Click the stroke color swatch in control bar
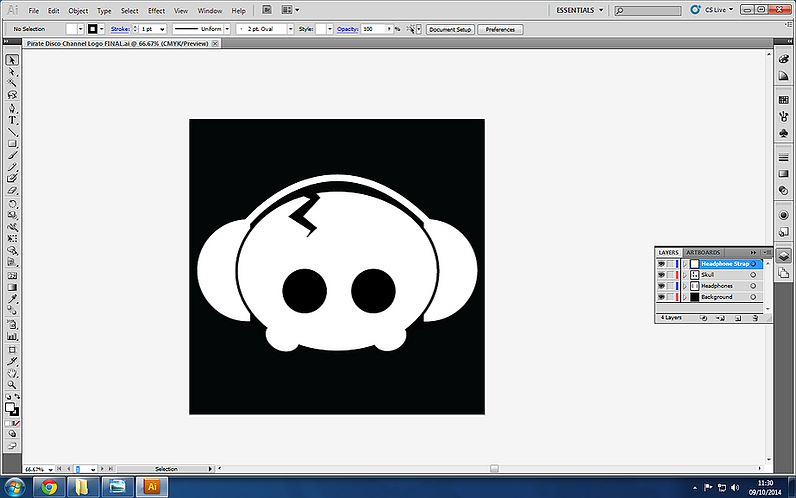Screen dimensions: 796x498 coord(92,29)
